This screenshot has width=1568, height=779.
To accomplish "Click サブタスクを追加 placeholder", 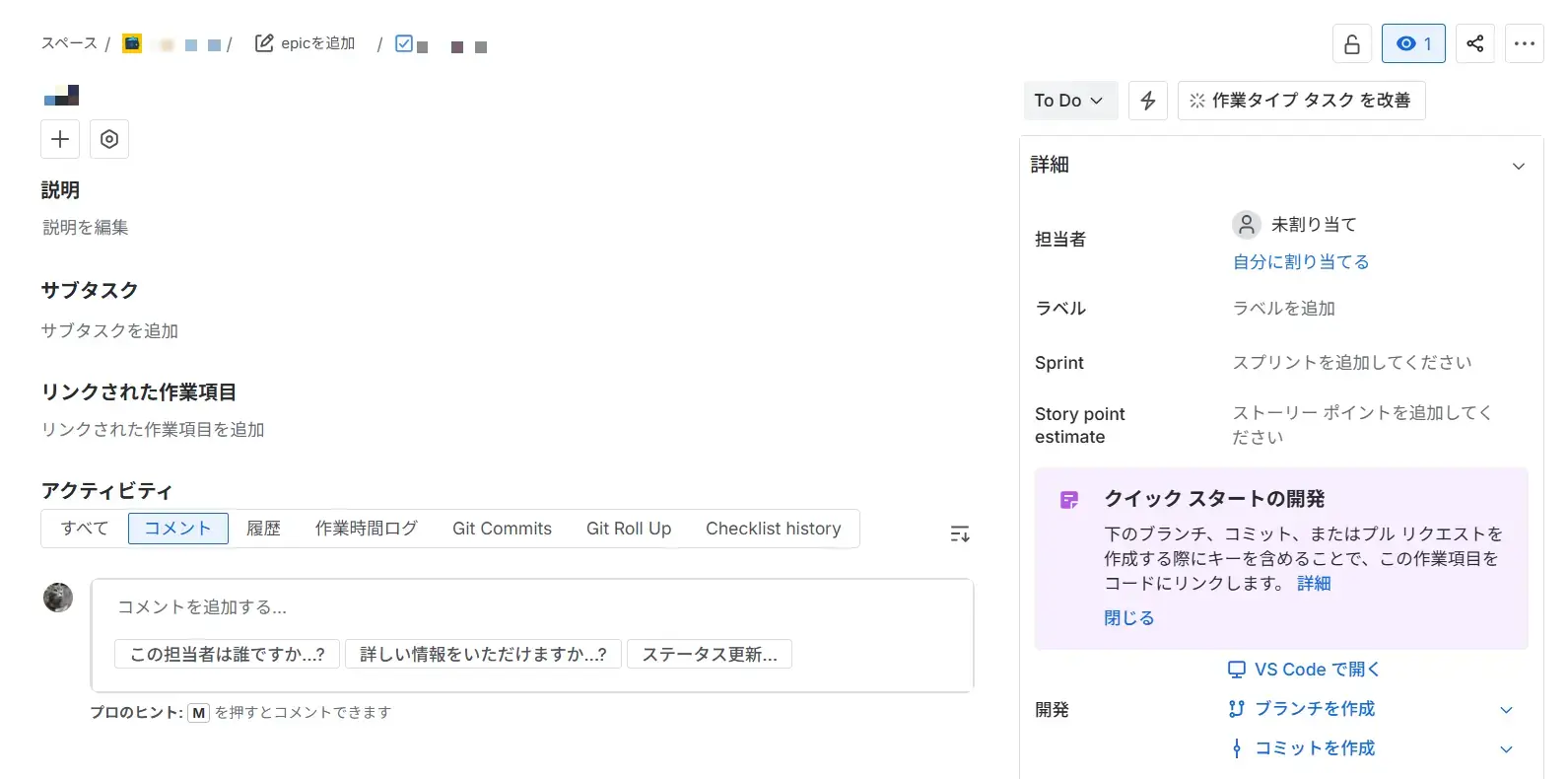I will pyautogui.click(x=109, y=331).
